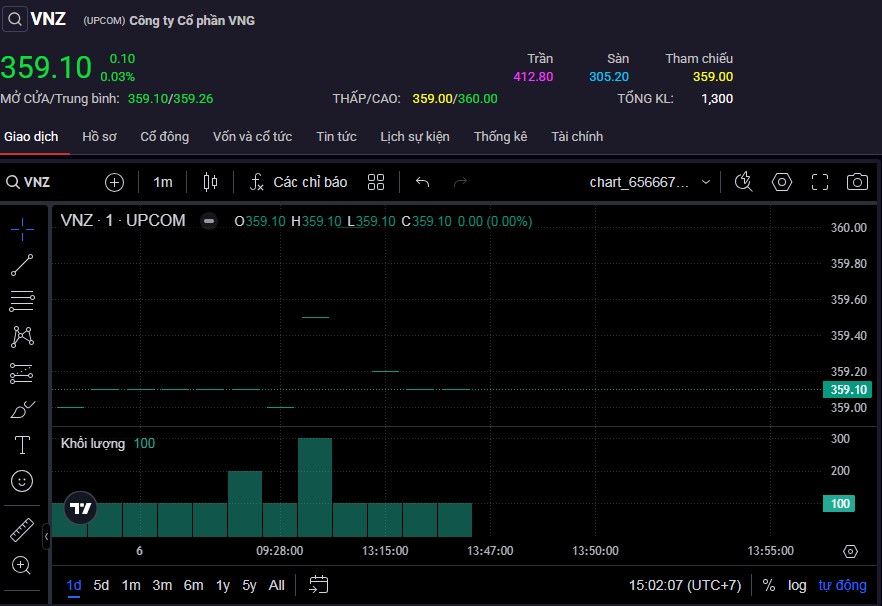Select the ruler measure tool
The image size is (882, 606).
click(22, 529)
